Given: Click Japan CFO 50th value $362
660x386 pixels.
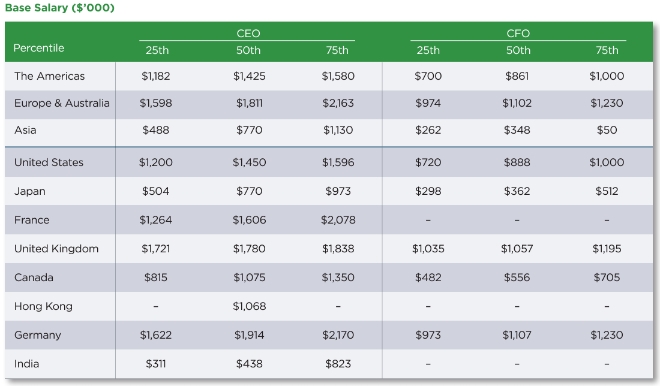Looking at the screenshot, I should pyautogui.click(x=517, y=191).
